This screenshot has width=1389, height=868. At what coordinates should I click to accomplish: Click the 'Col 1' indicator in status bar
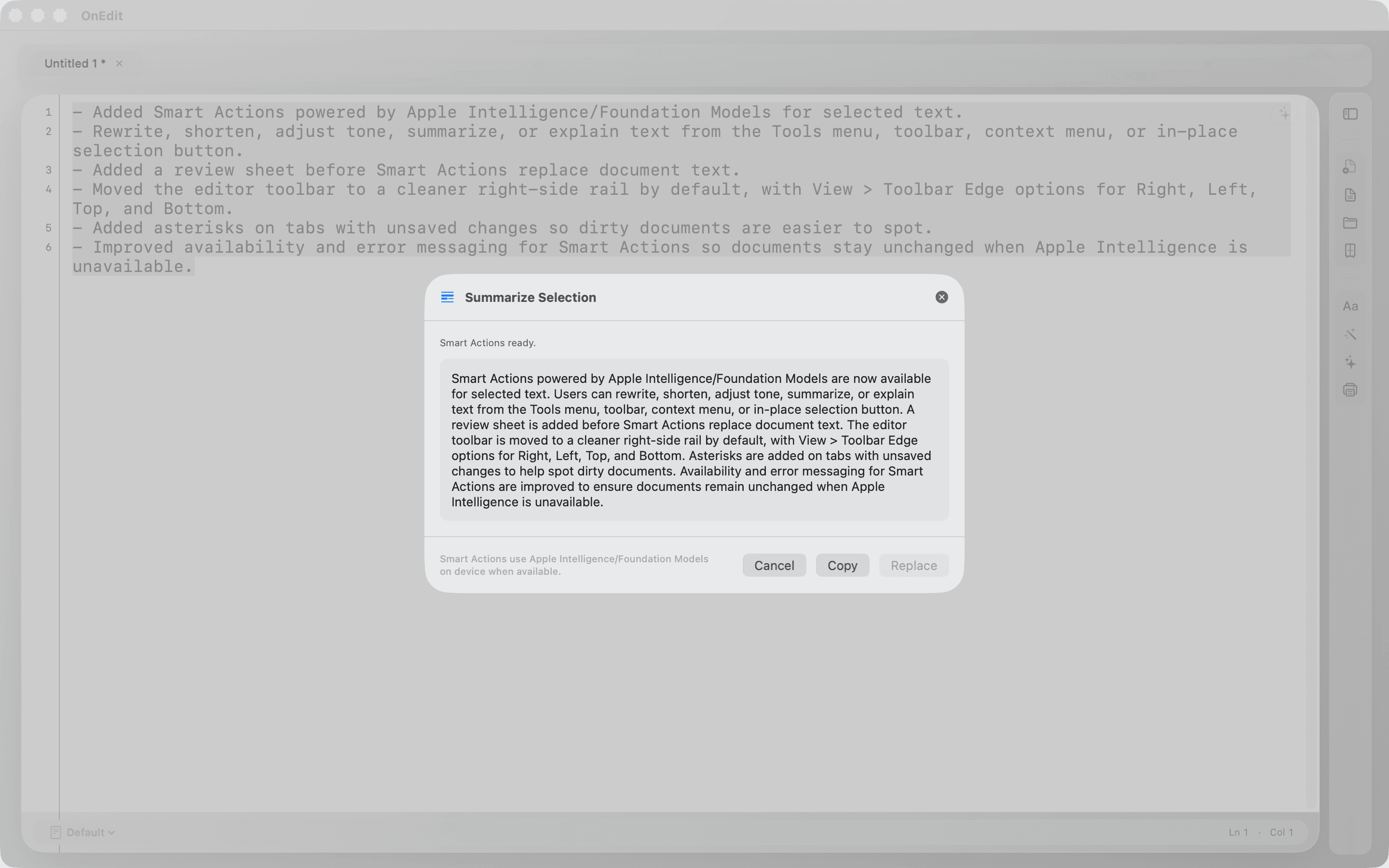pyautogui.click(x=1281, y=832)
